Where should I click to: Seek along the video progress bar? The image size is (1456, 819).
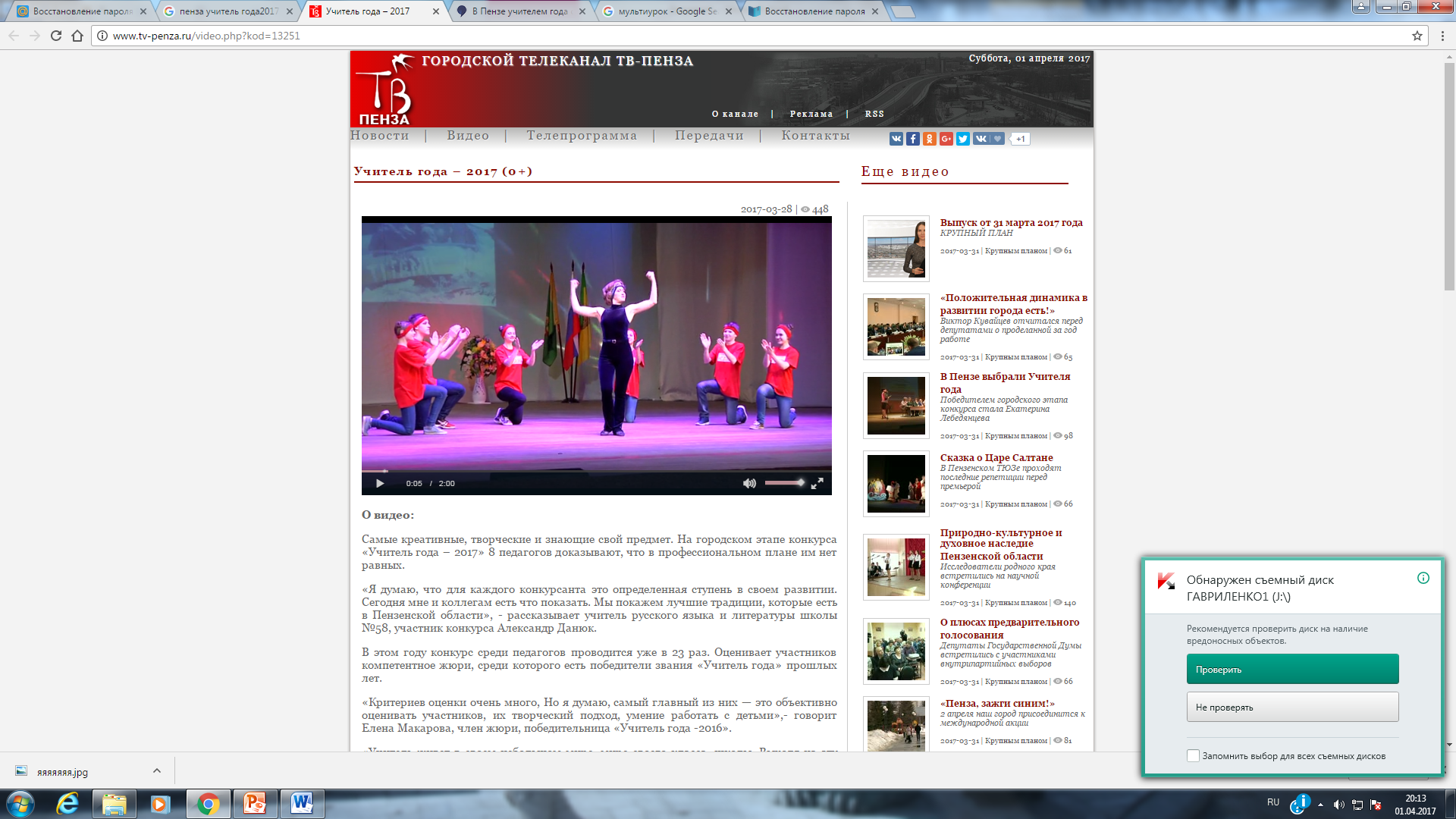point(596,472)
